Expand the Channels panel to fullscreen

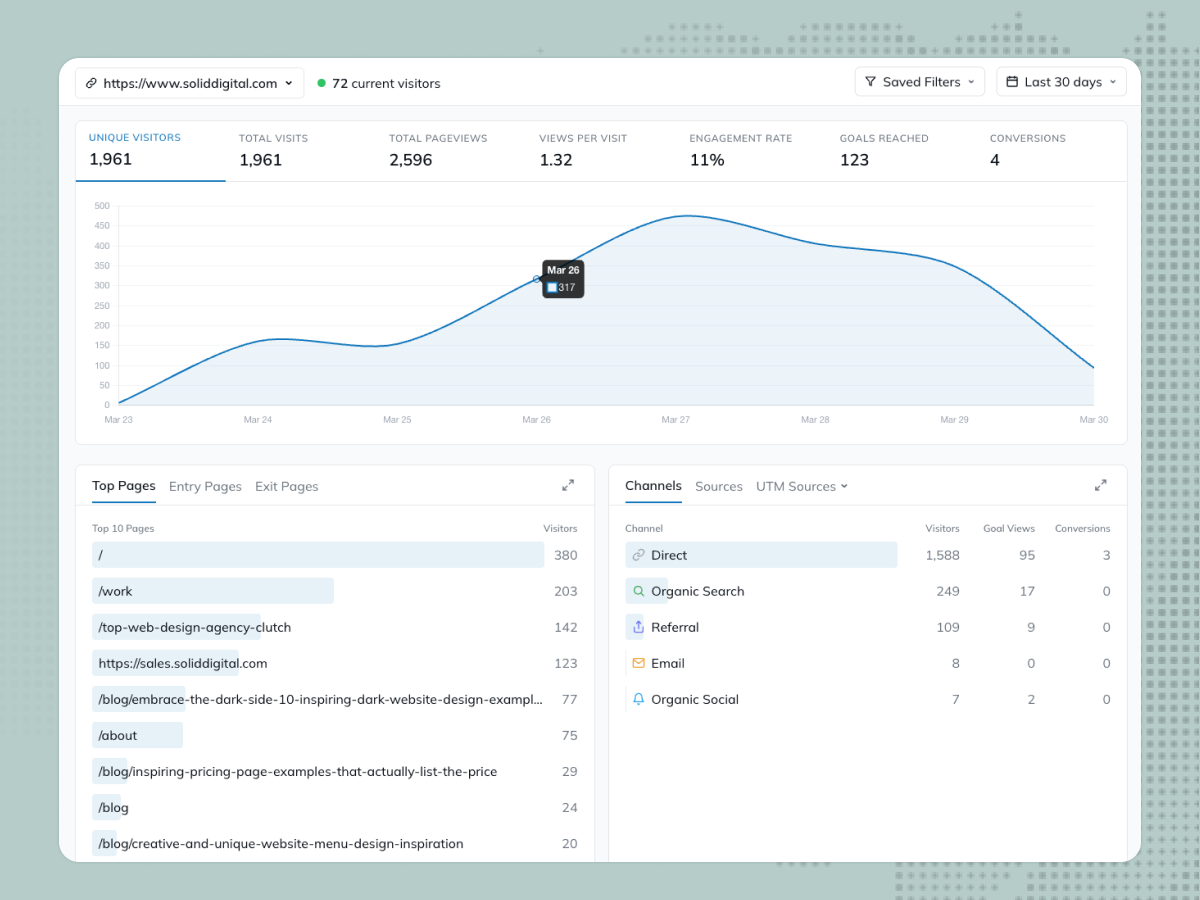(1101, 485)
